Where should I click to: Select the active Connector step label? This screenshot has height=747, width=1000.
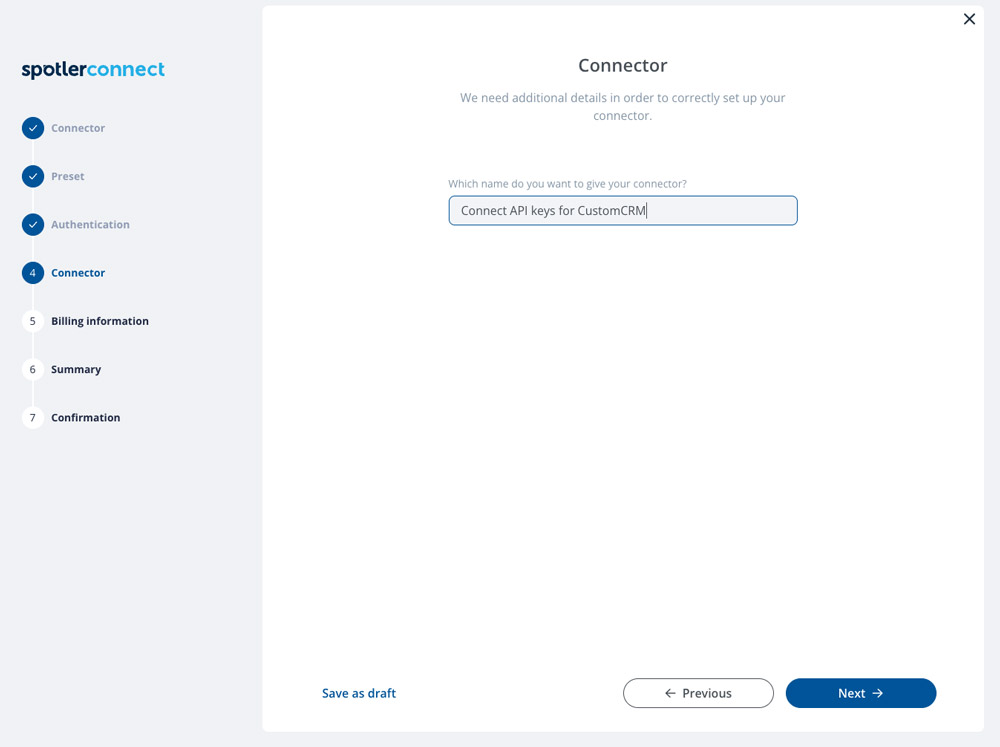(78, 273)
